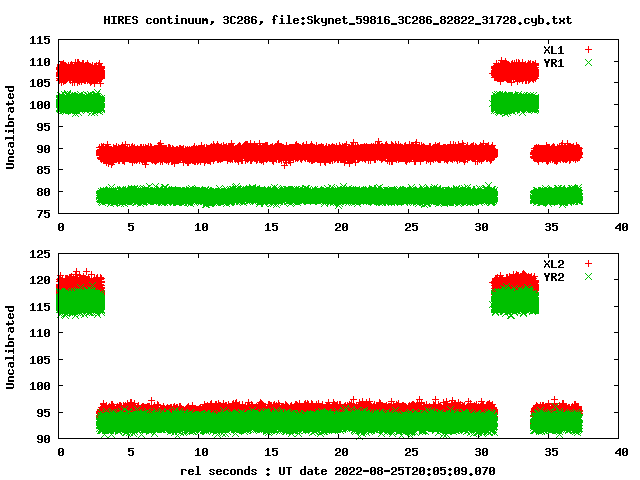The image size is (640, 480).
Task: Click x-axis tick 20 under the XL1/YR1 plot
Action: pos(341,227)
